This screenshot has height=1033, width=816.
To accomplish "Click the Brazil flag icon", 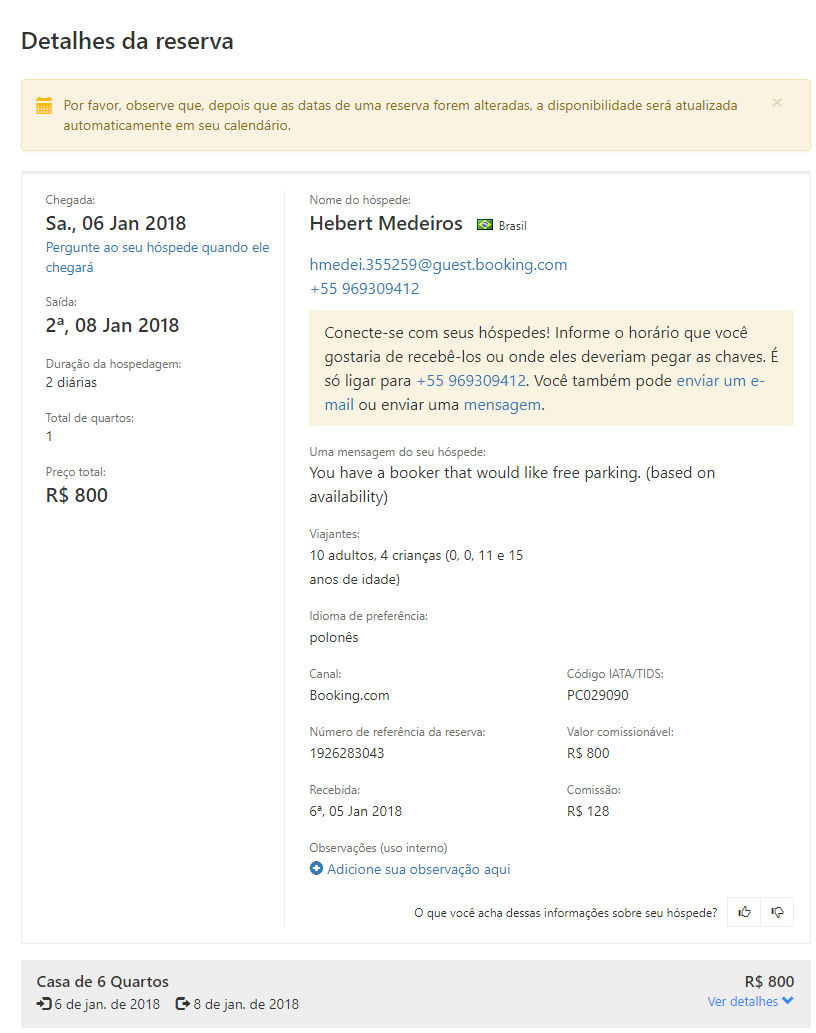I will point(485,225).
